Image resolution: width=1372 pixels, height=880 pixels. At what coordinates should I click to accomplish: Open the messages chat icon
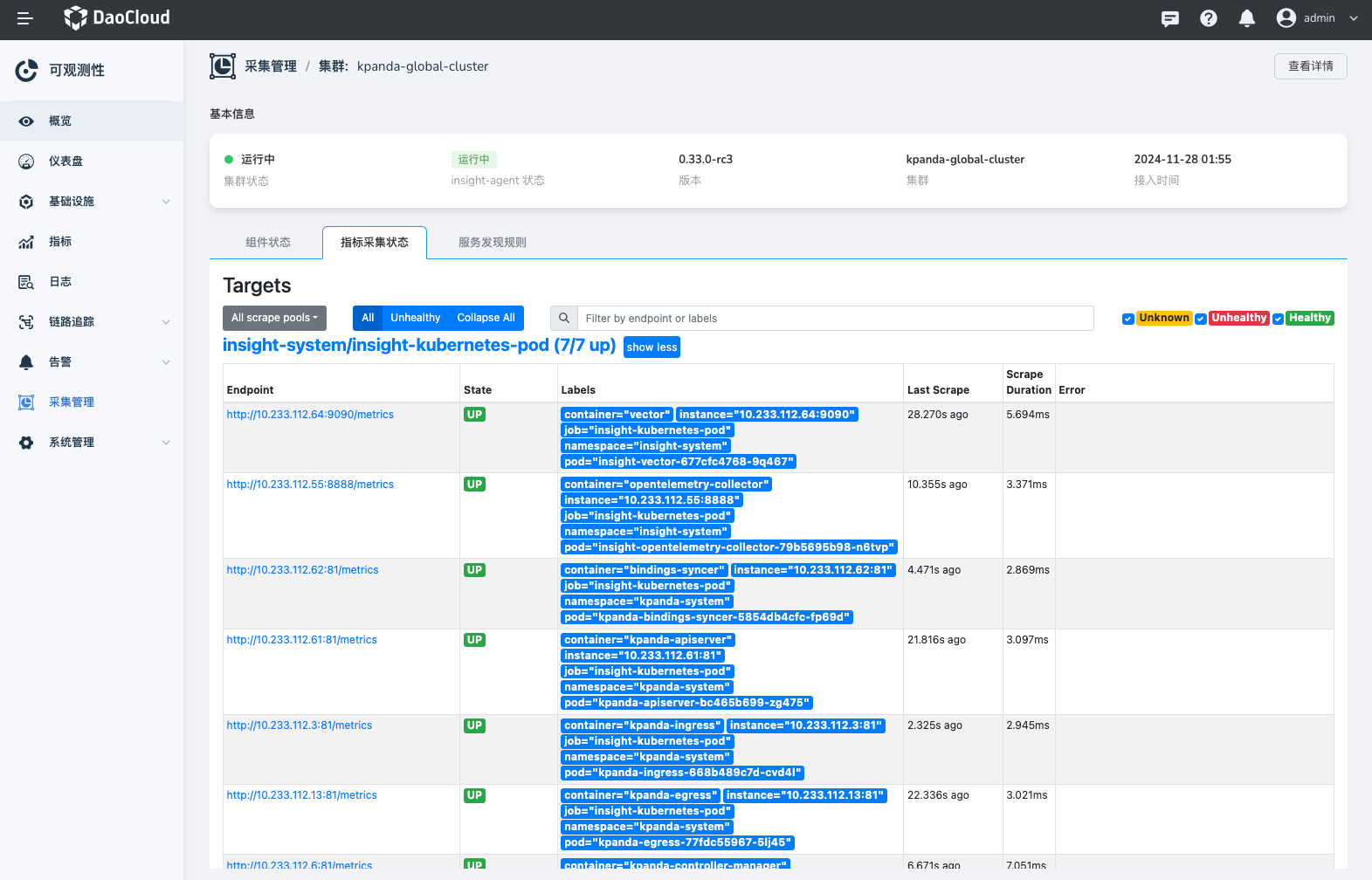click(1170, 18)
